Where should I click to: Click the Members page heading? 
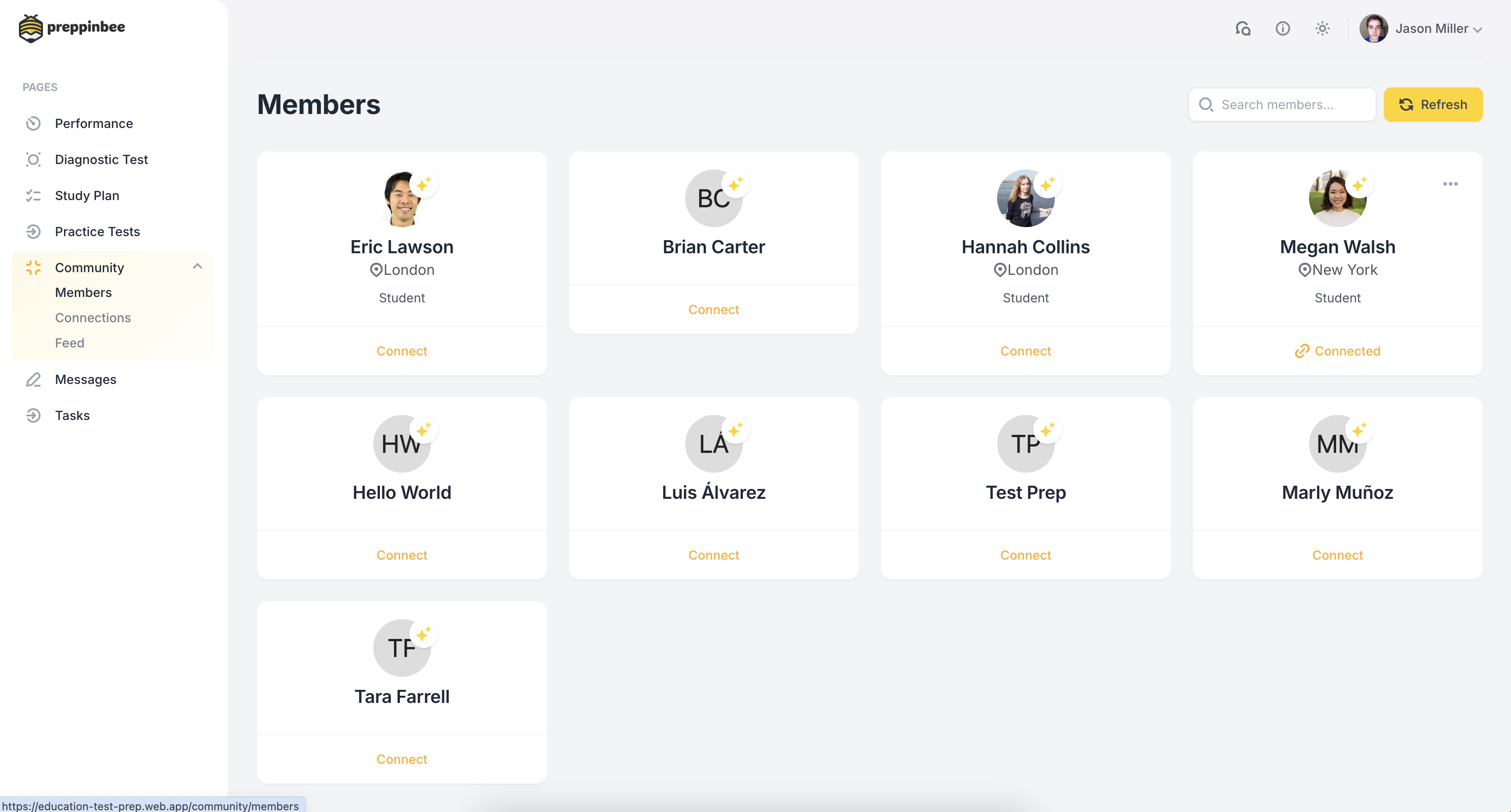pos(319,105)
